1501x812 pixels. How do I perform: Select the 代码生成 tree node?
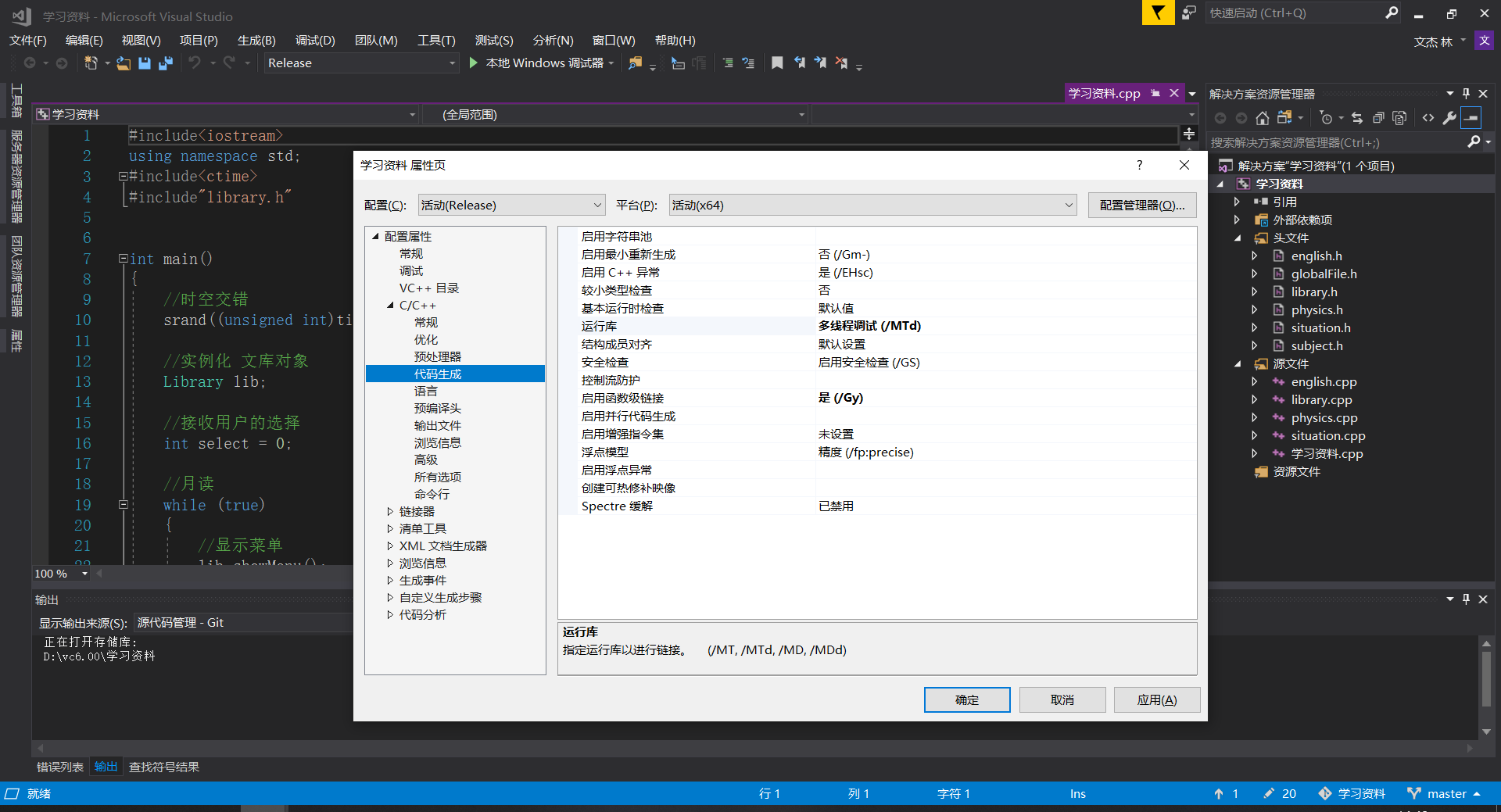coord(437,374)
